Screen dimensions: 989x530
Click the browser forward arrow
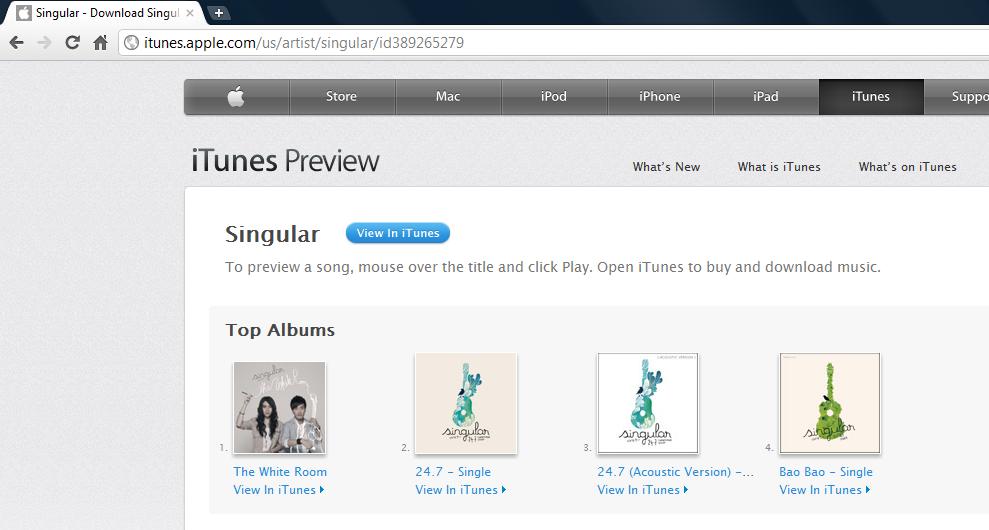[44, 43]
